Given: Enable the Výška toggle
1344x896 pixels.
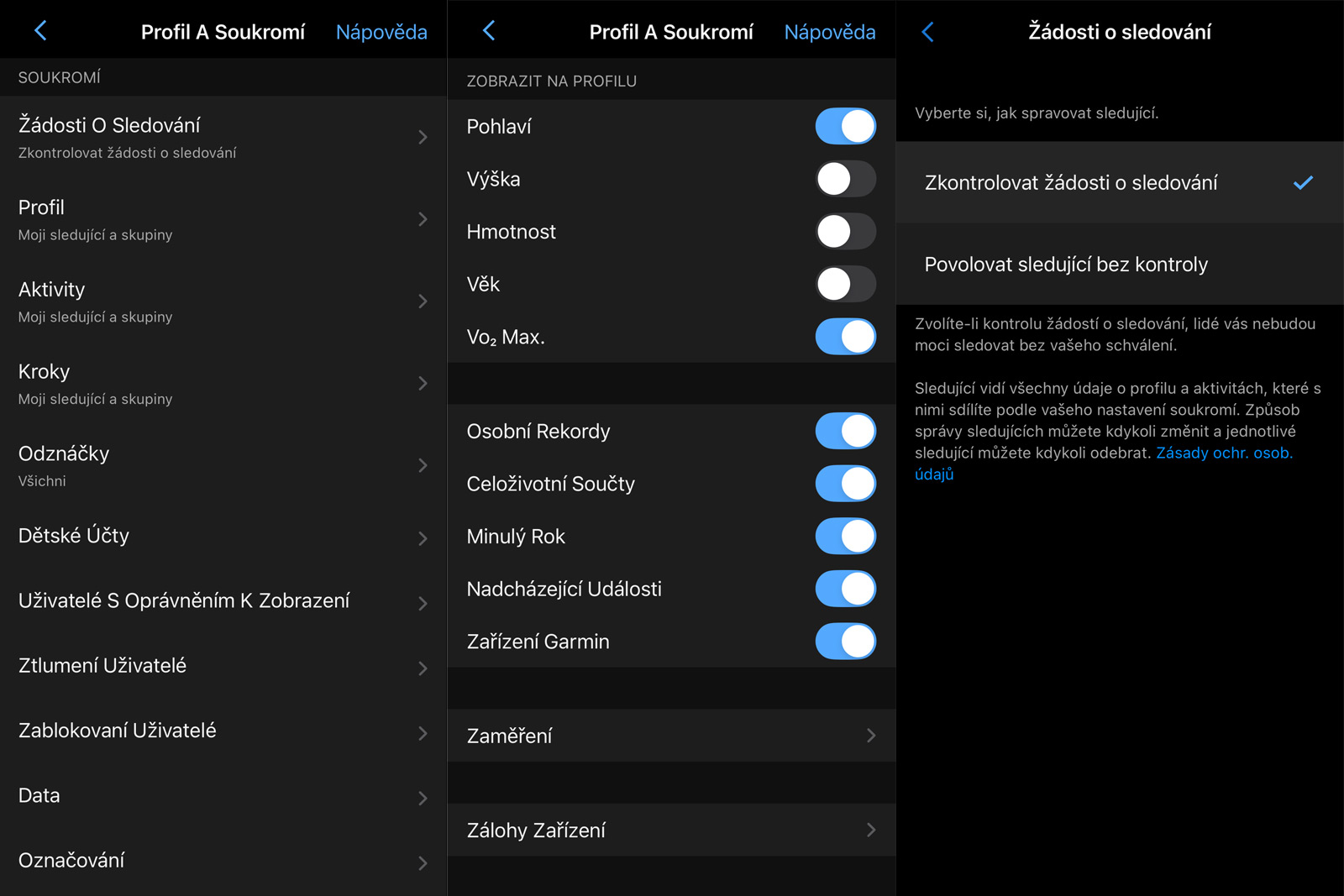Looking at the screenshot, I should (x=845, y=179).
